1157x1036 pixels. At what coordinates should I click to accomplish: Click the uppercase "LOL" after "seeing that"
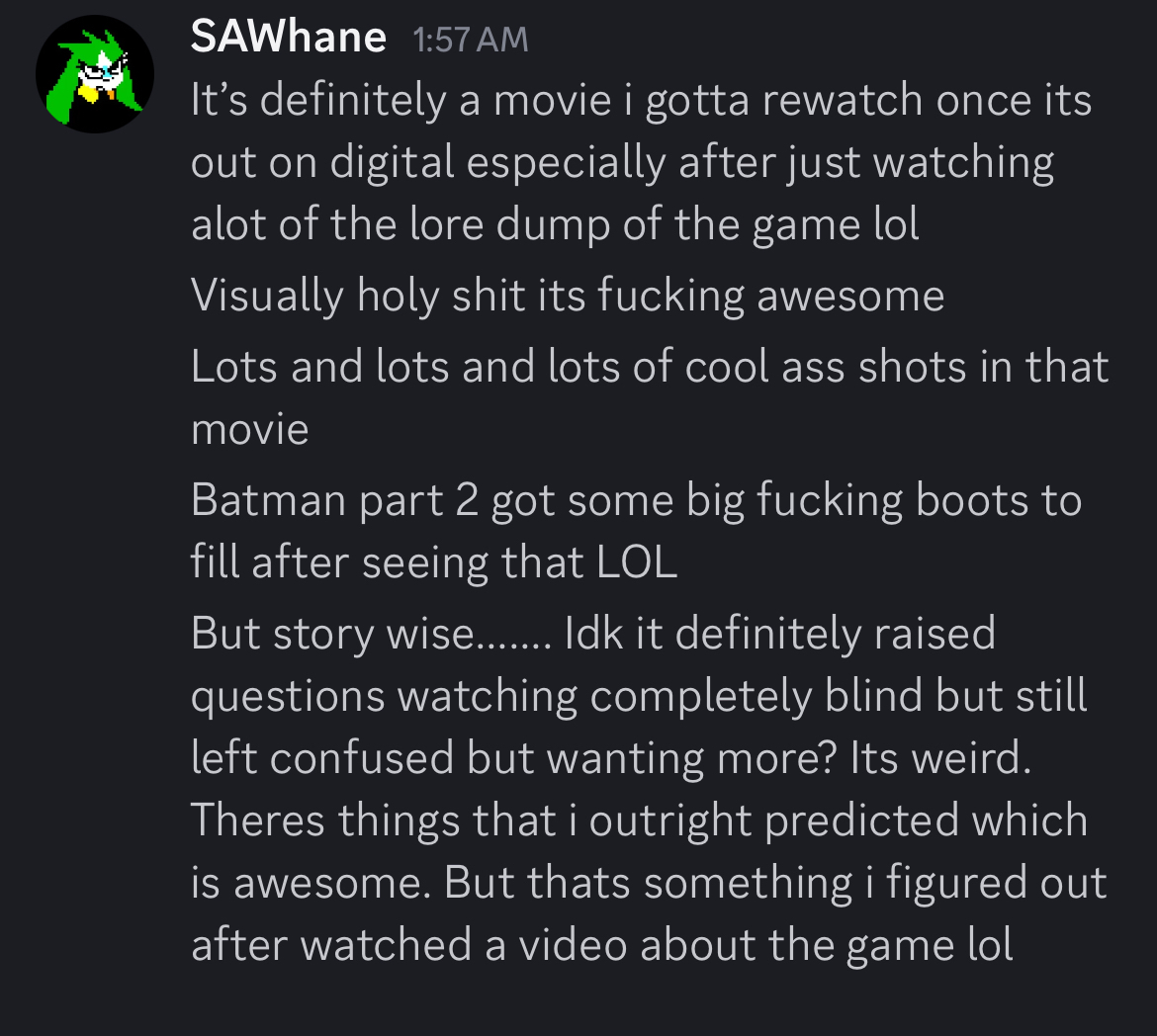637,563
